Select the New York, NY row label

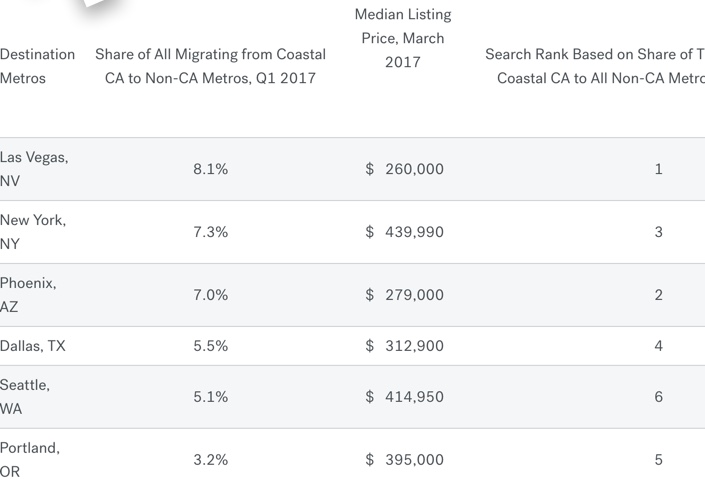(33, 232)
